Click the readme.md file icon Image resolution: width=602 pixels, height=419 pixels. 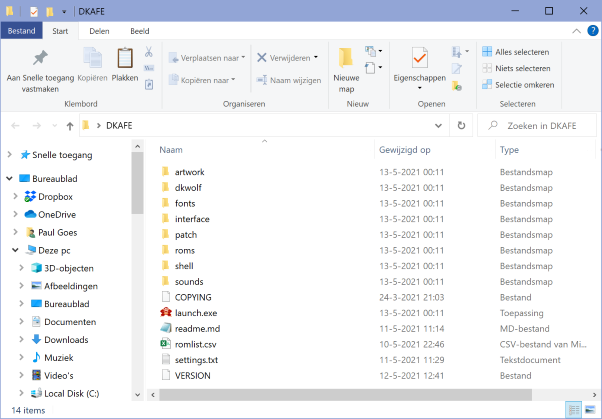(165, 328)
